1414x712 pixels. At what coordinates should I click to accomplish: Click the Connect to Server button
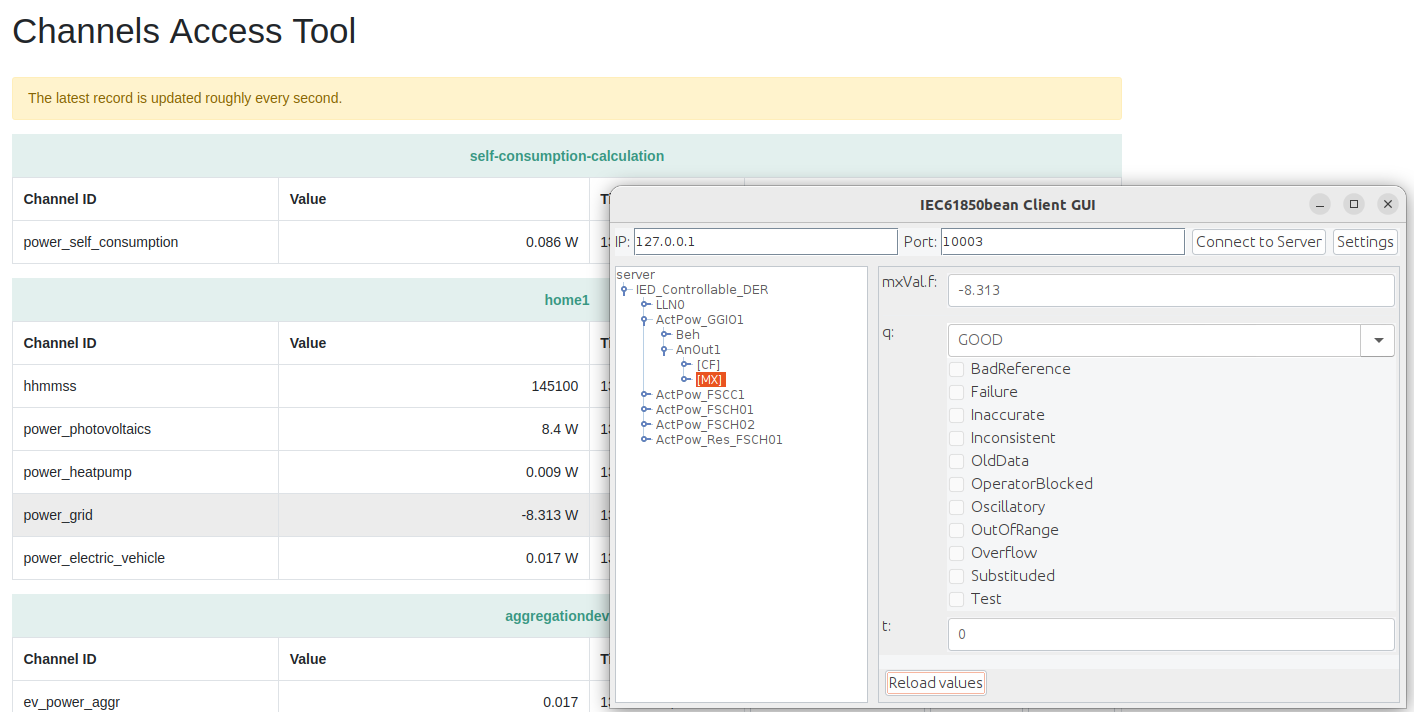[x=1258, y=241]
